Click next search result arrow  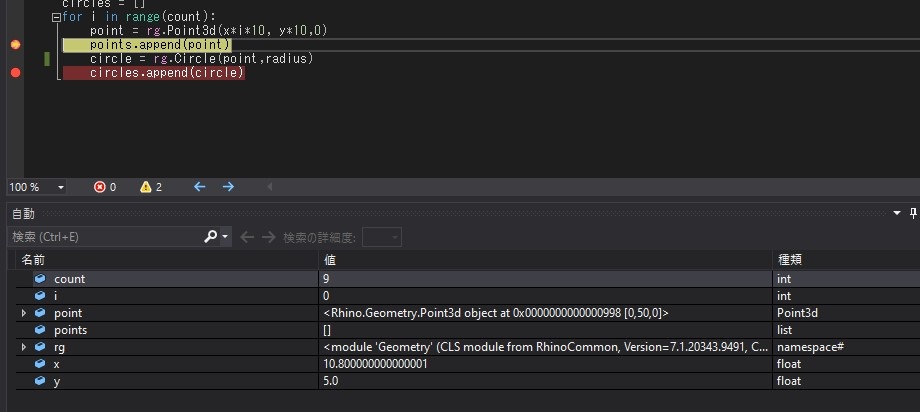(x=268, y=237)
